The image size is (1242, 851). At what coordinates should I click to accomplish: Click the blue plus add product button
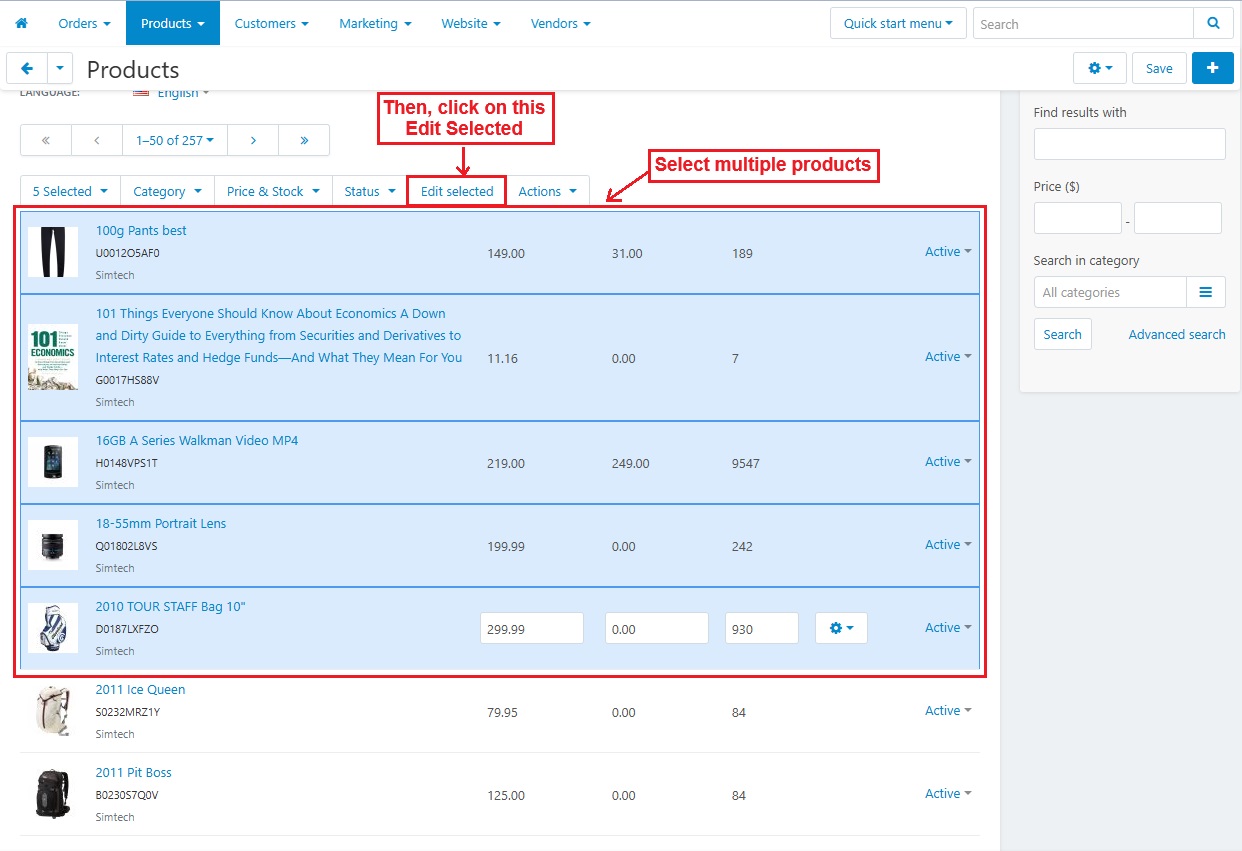click(x=1212, y=68)
